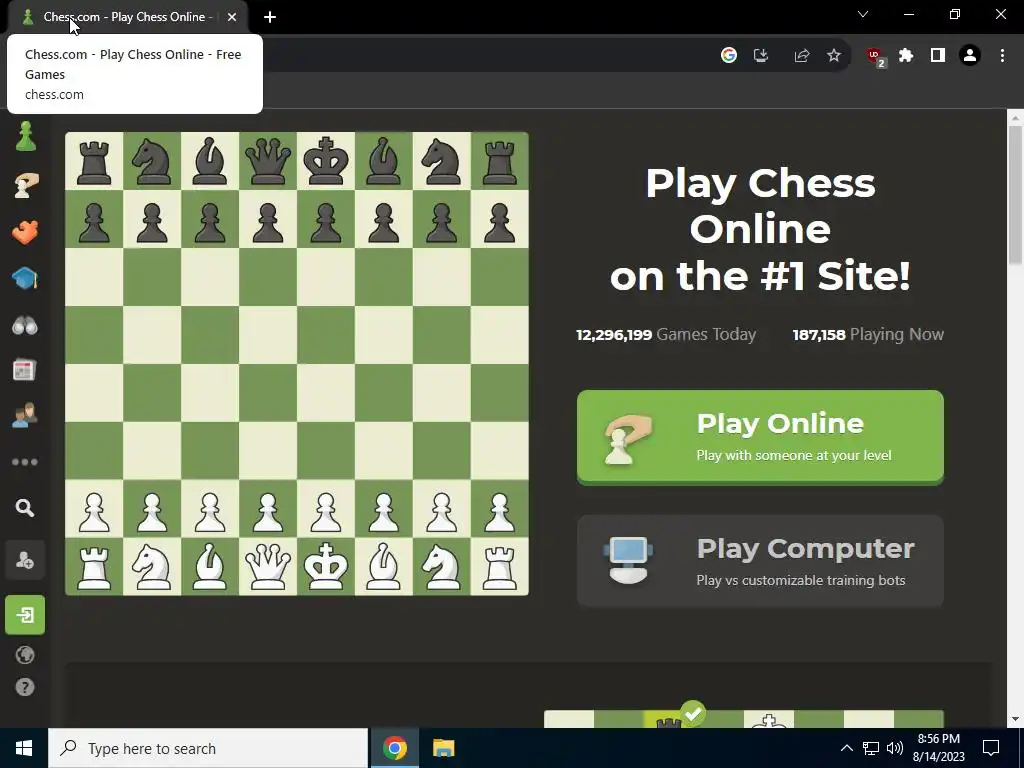
Task: Bookmark this page with the star icon
Action: coord(834,56)
